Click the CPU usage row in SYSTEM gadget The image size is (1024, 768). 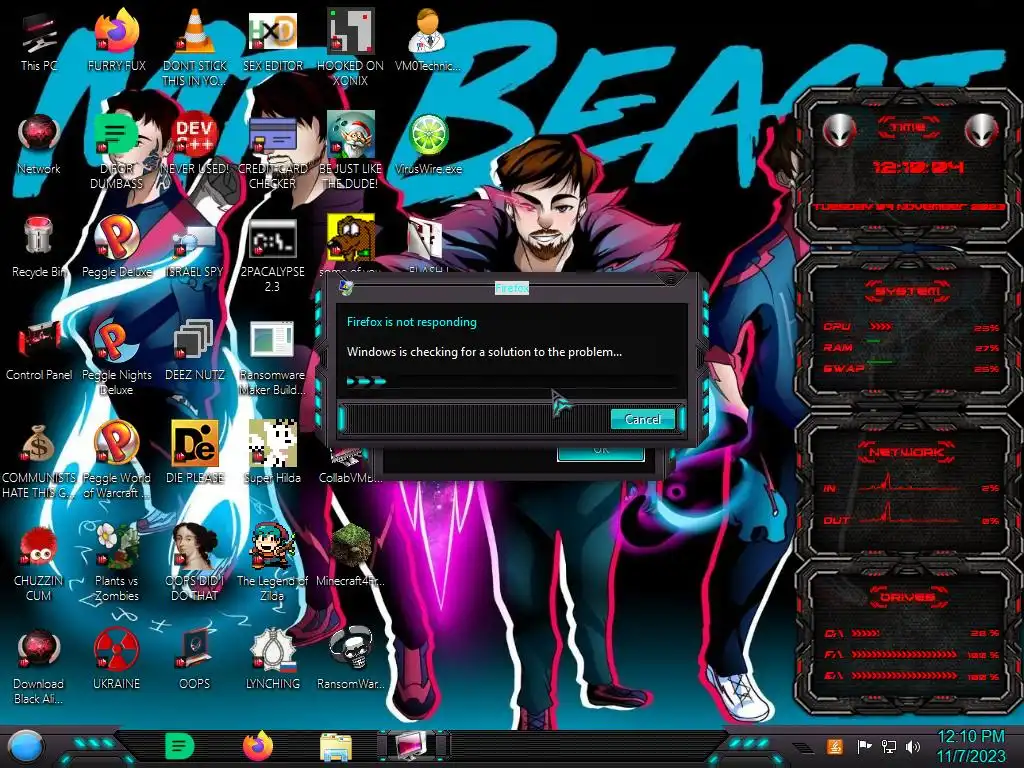coord(910,327)
